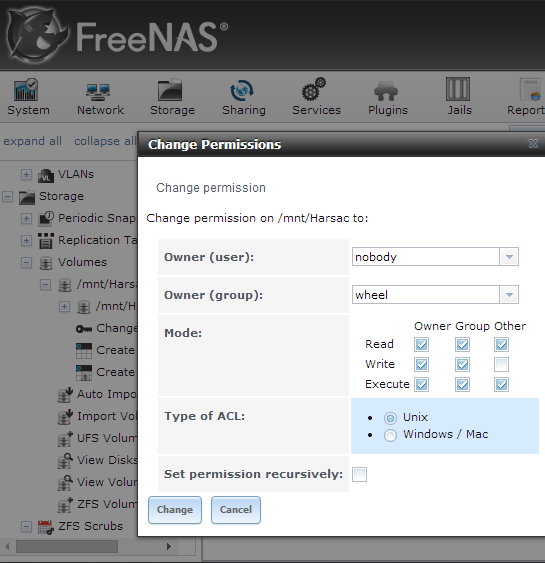Expand the VLANs tree node
Screen dimensions: 545x563
pos(26,175)
